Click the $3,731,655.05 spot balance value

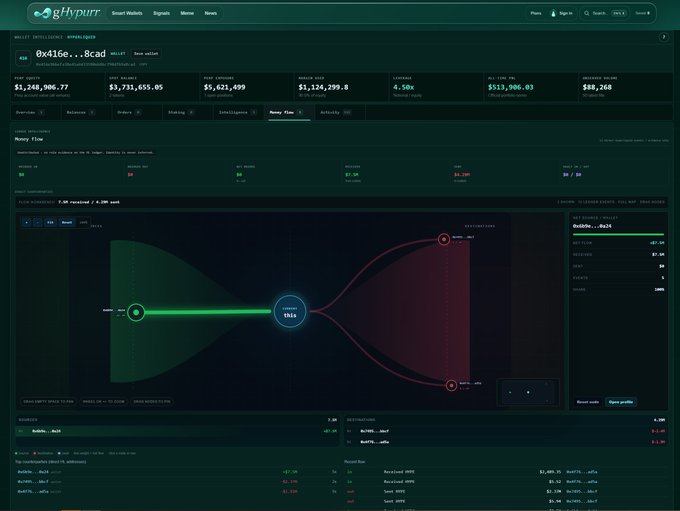[x=136, y=87]
